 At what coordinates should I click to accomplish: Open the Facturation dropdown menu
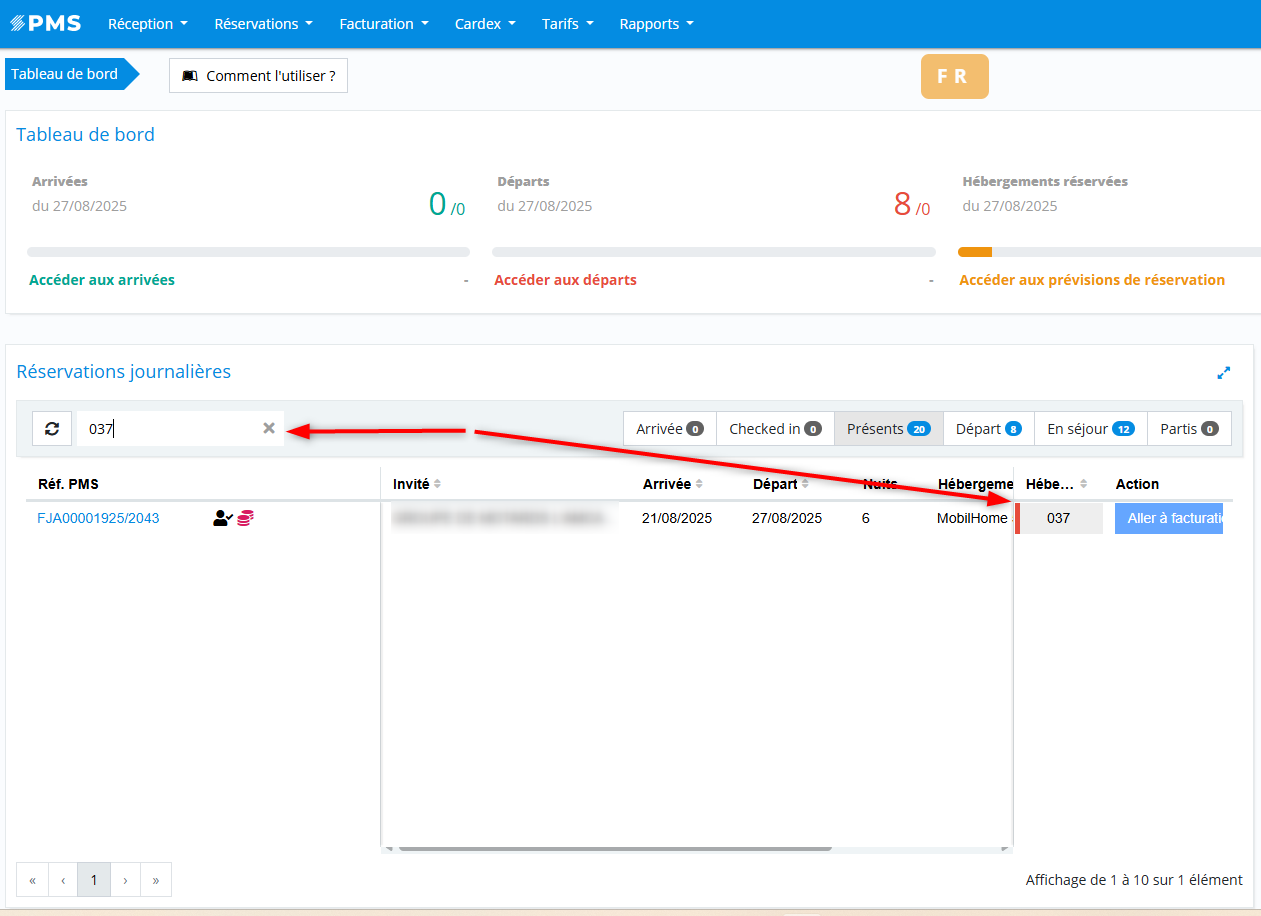coord(384,24)
